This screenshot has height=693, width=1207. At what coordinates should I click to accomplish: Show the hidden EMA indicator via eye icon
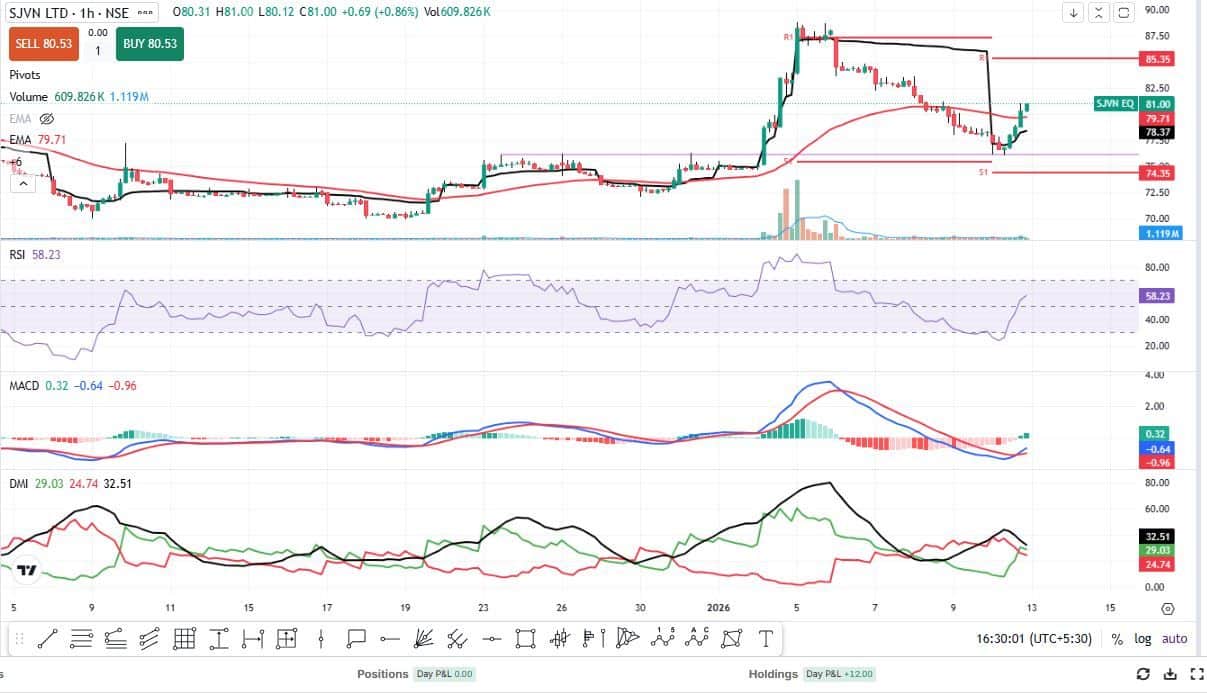[x=46, y=118]
